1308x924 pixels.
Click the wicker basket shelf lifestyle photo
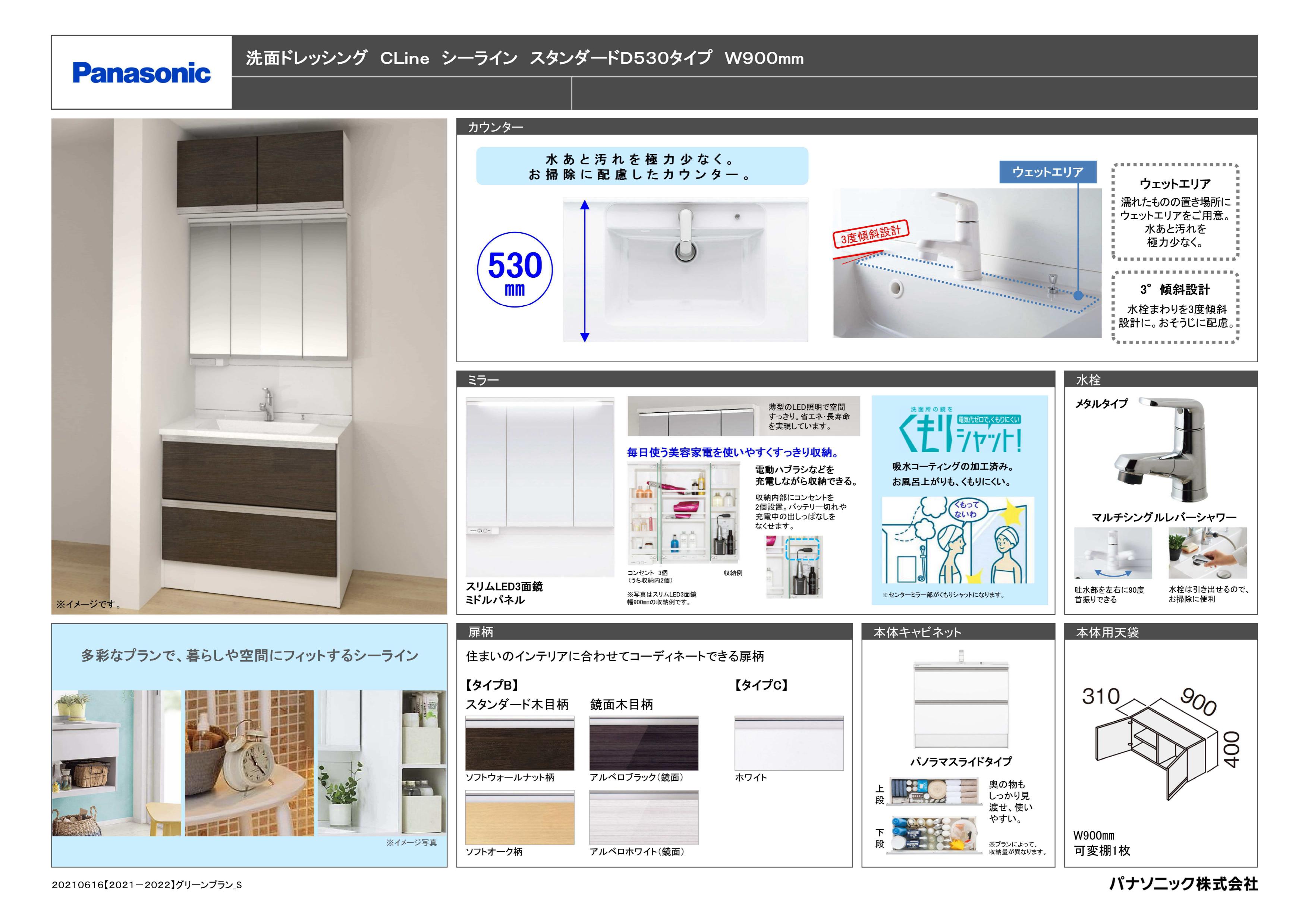[116, 763]
